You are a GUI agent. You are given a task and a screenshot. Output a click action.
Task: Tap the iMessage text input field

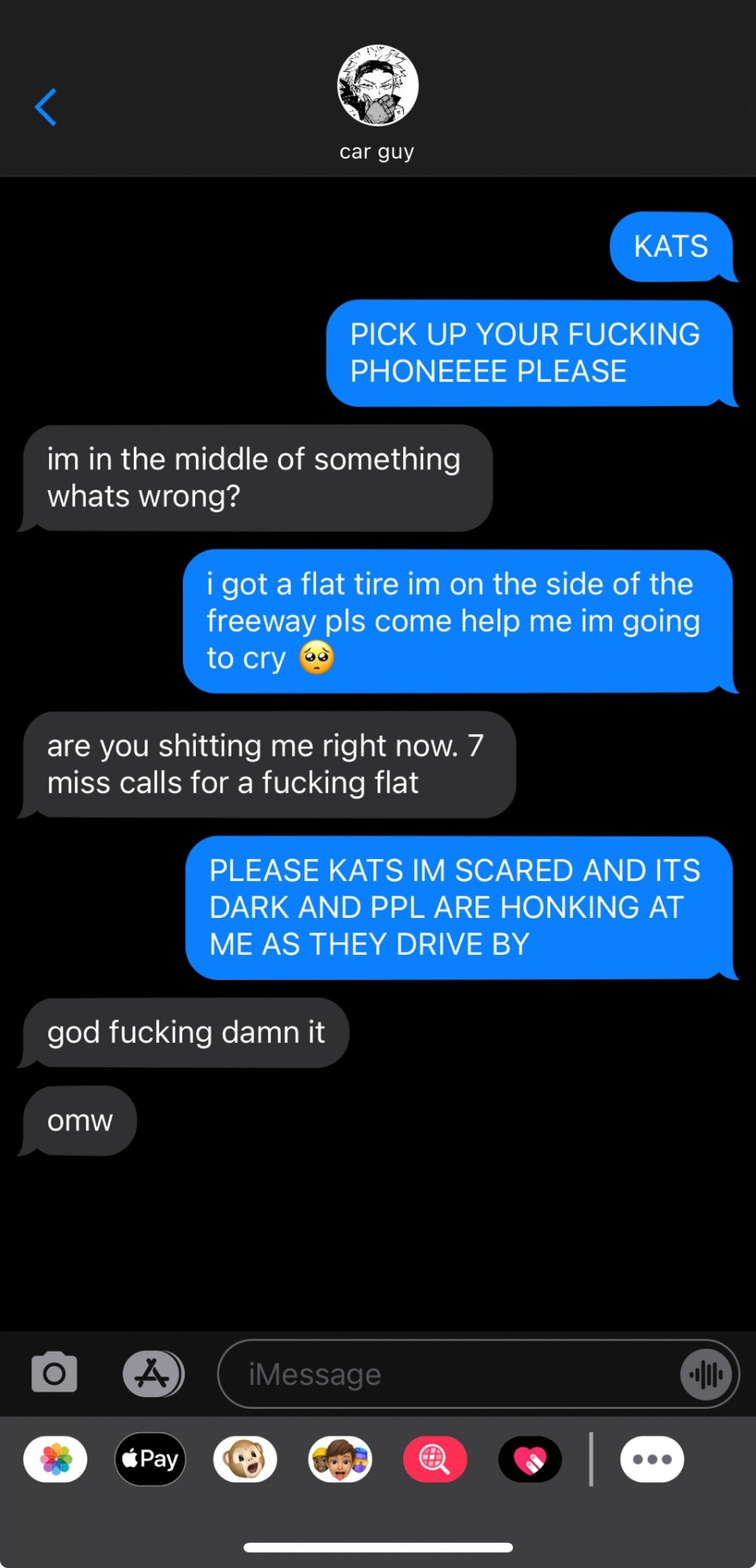coord(478,1374)
